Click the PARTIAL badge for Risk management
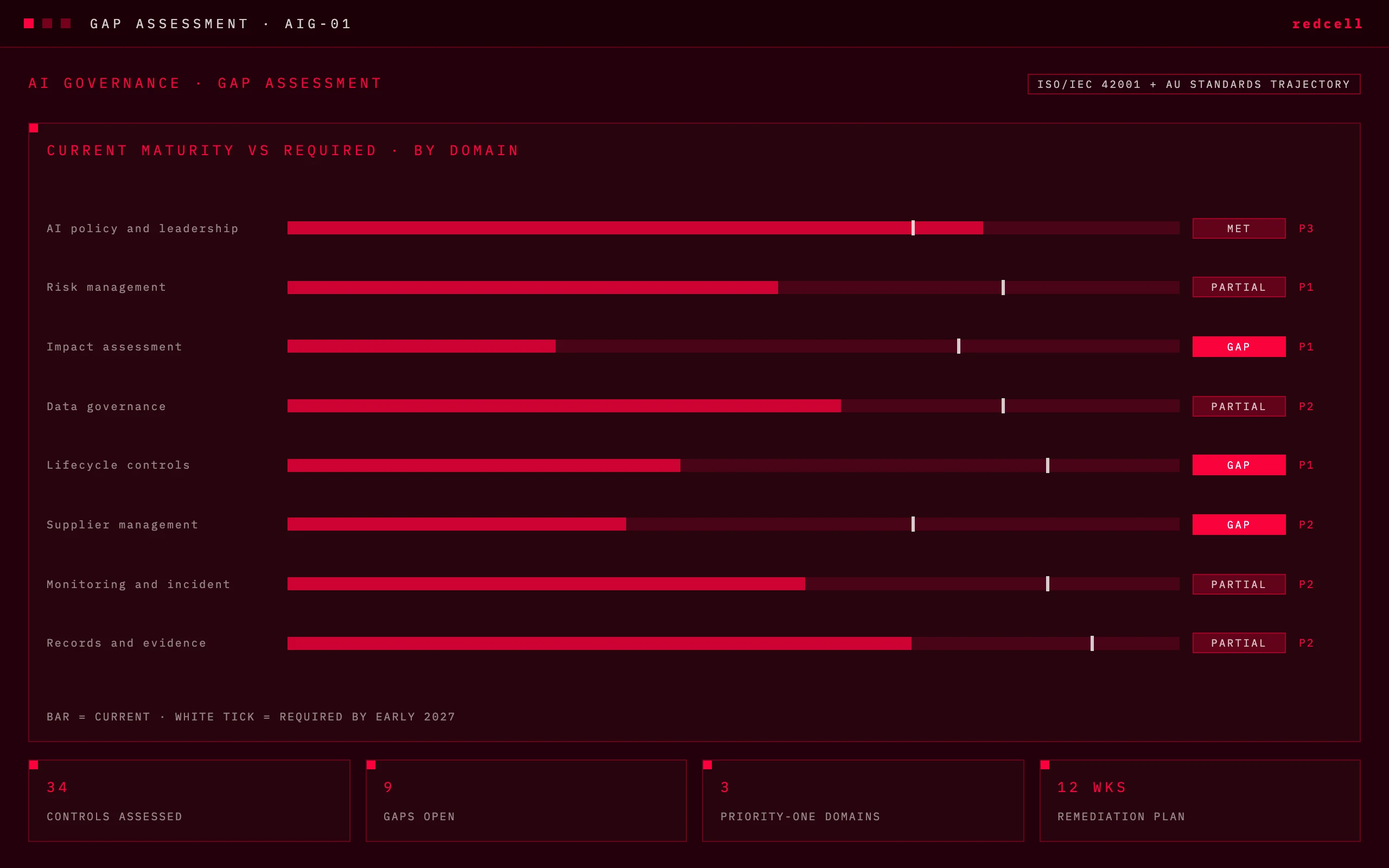1389x868 pixels. [x=1239, y=287]
